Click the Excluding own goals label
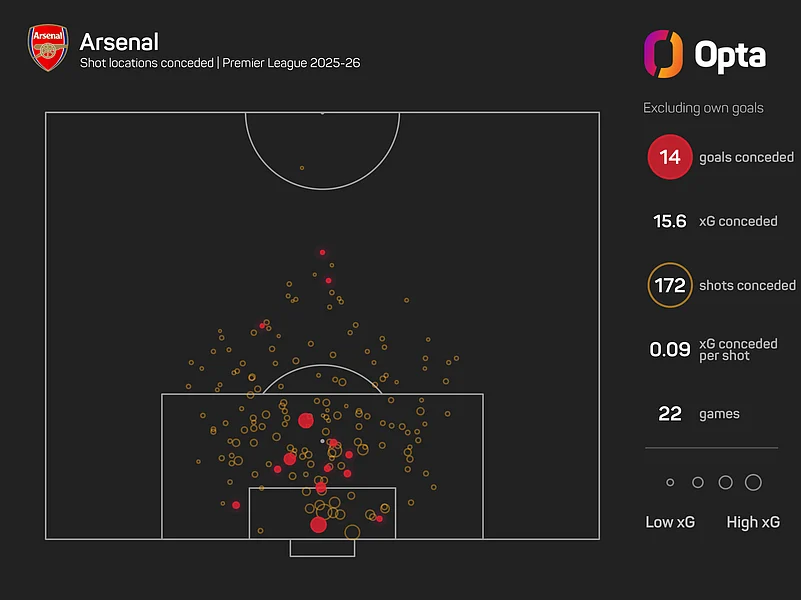The width and height of the screenshot is (801, 600). click(x=703, y=107)
